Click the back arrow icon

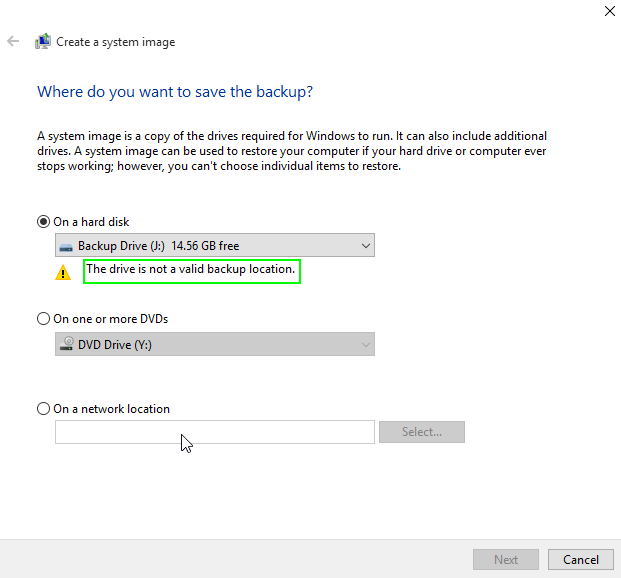[x=13, y=42]
